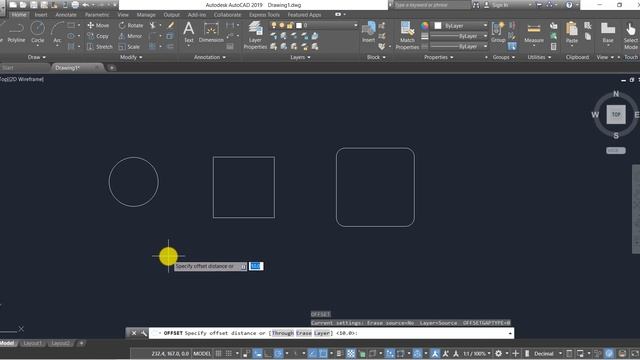This screenshot has width=640, height=360.
Task: Click the TOP face of the ViewCube
Action: (616, 114)
